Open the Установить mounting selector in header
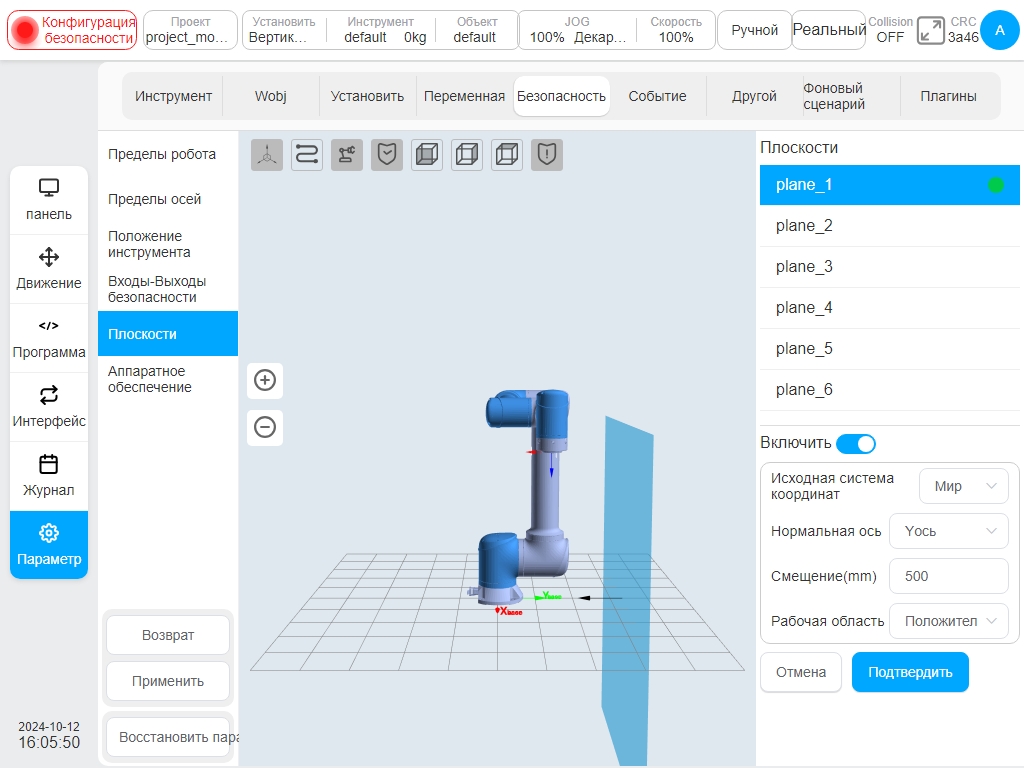Screen dimensions: 1024x768 [283, 30]
